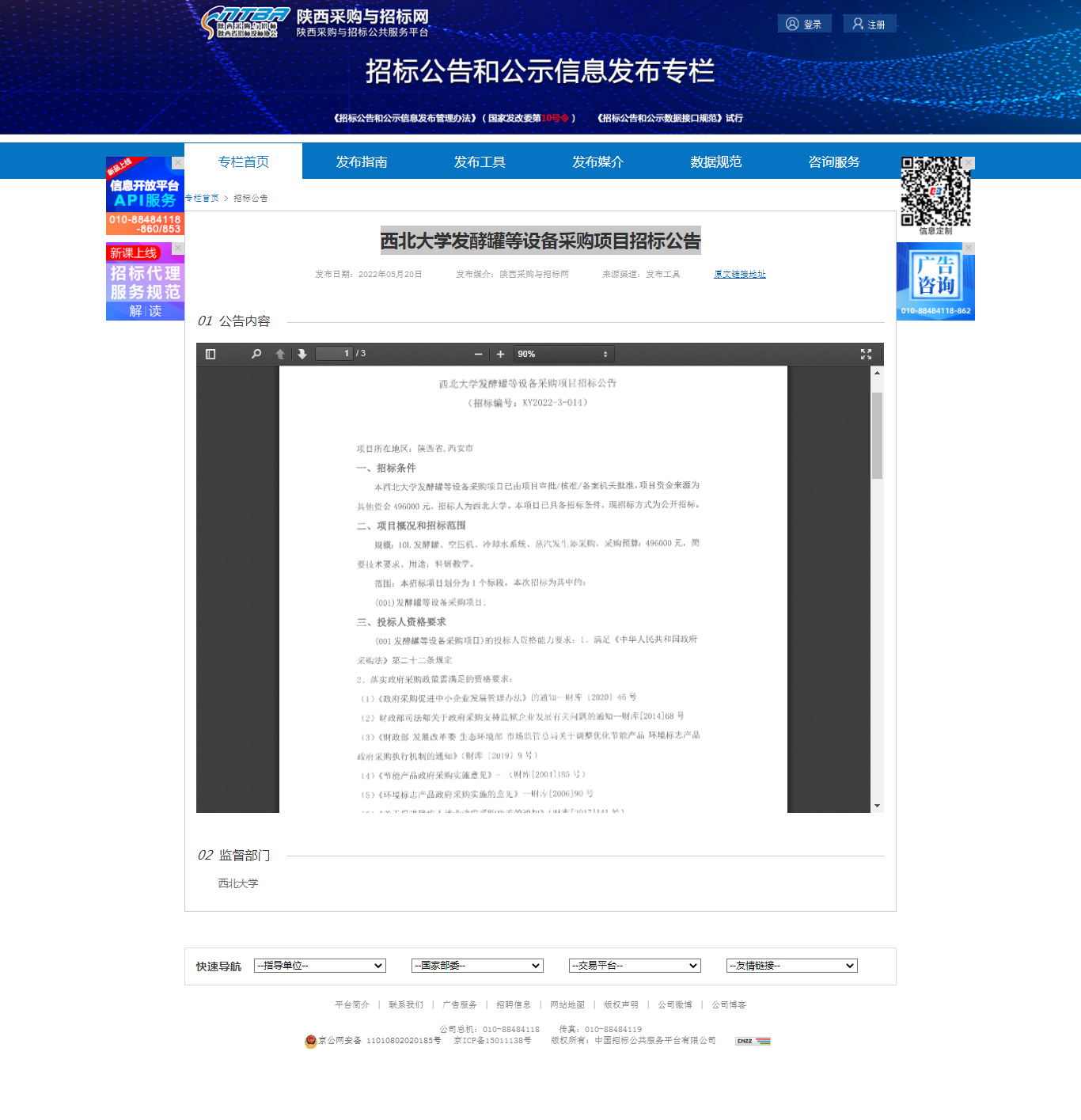Open the 90% zoom level dropdown
1081x1120 pixels.
563,354
